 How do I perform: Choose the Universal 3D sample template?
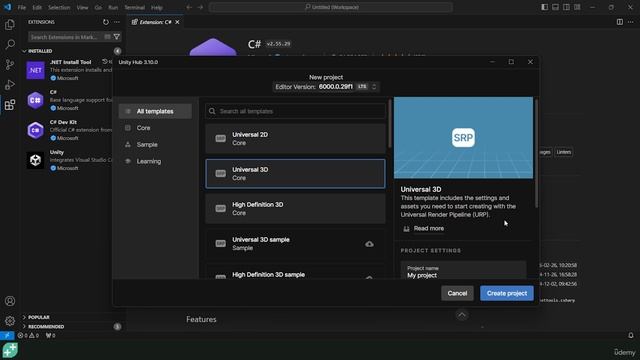tap(295, 244)
